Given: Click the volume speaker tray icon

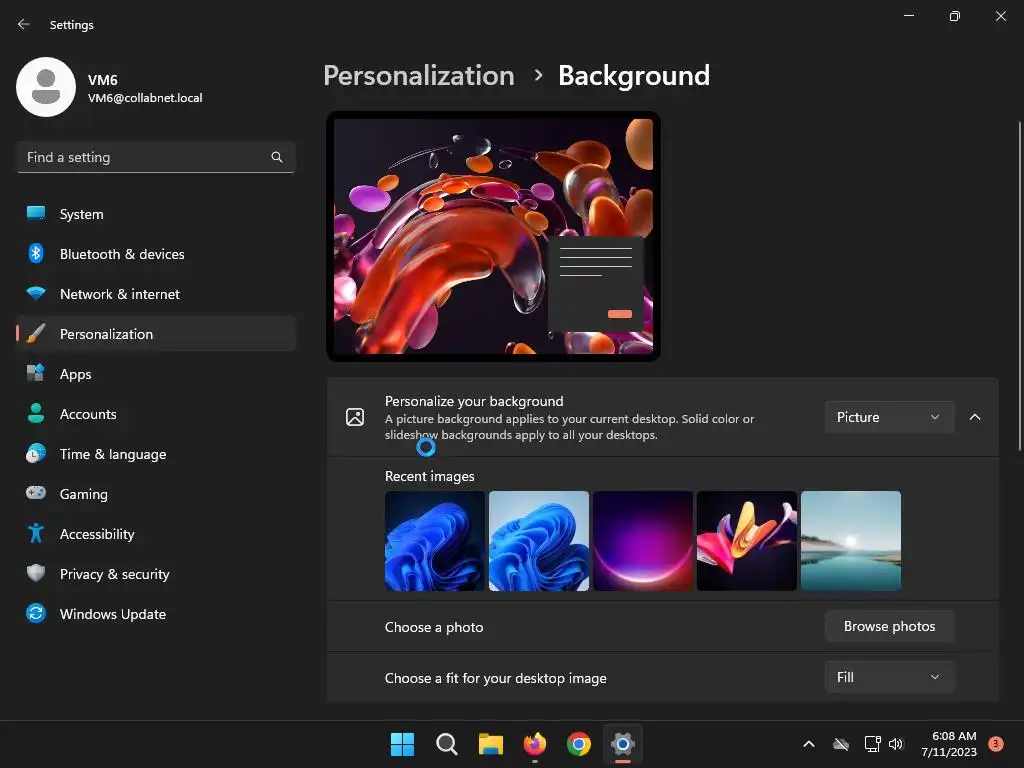Looking at the screenshot, I should (896, 744).
